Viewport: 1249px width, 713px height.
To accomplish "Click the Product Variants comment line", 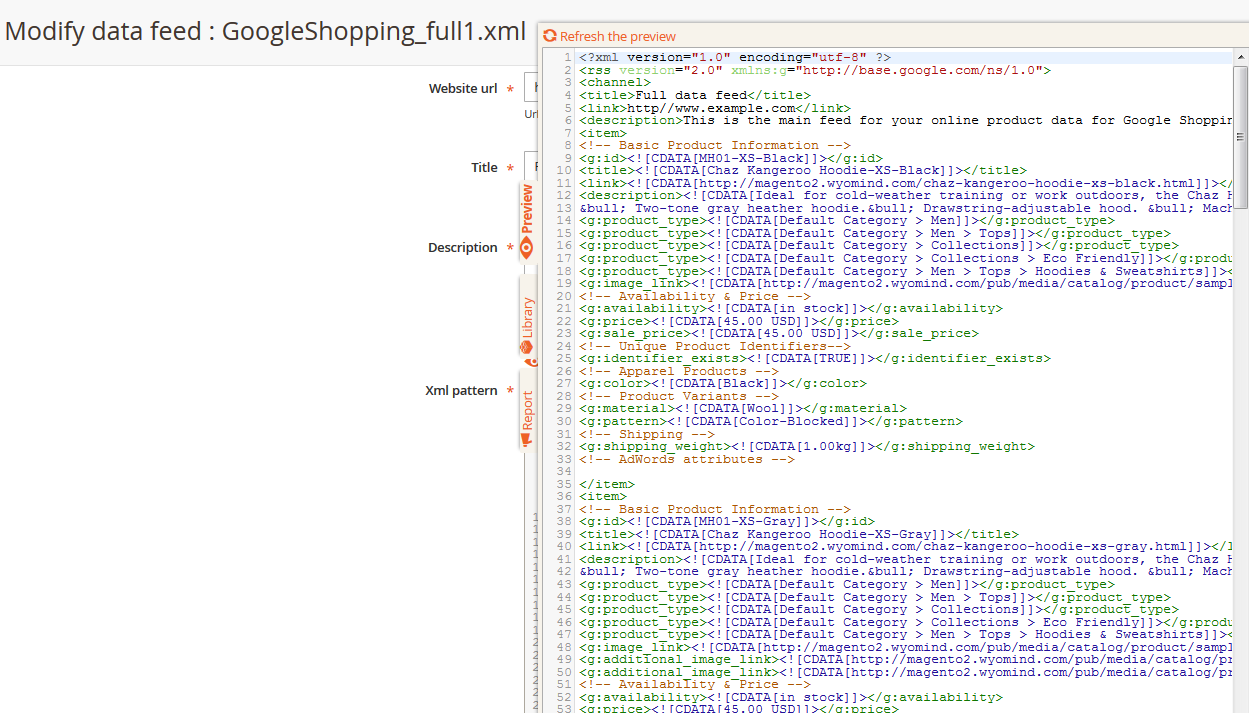I will pos(678,396).
